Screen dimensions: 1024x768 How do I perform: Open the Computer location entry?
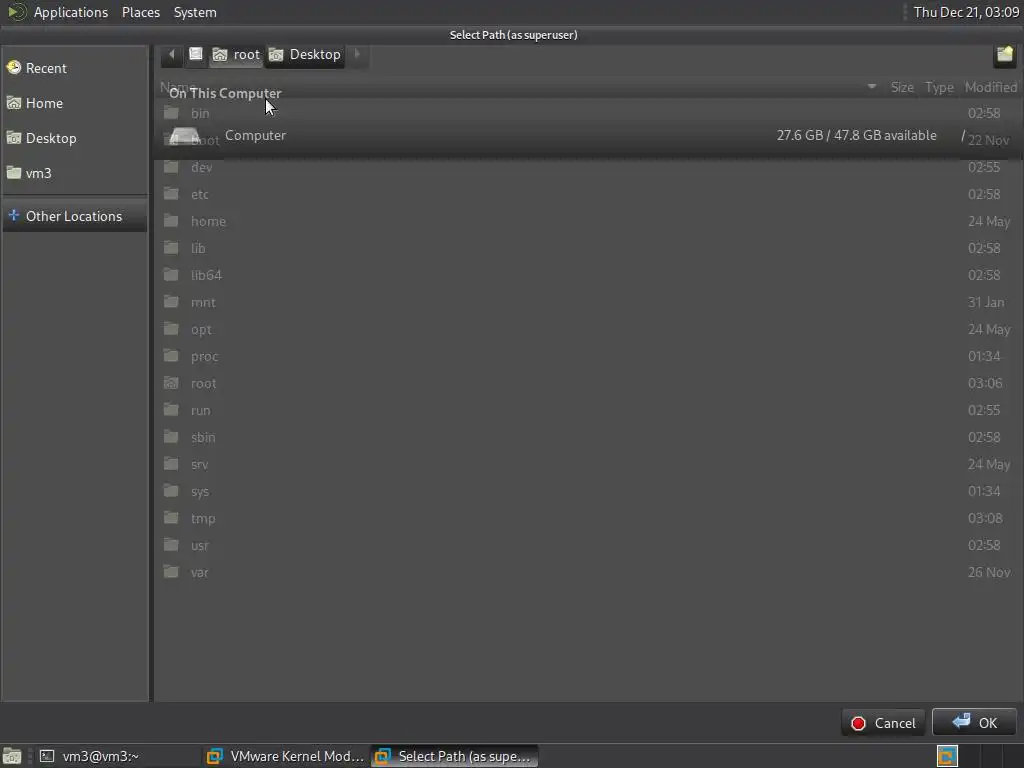[x=589, y=136]
